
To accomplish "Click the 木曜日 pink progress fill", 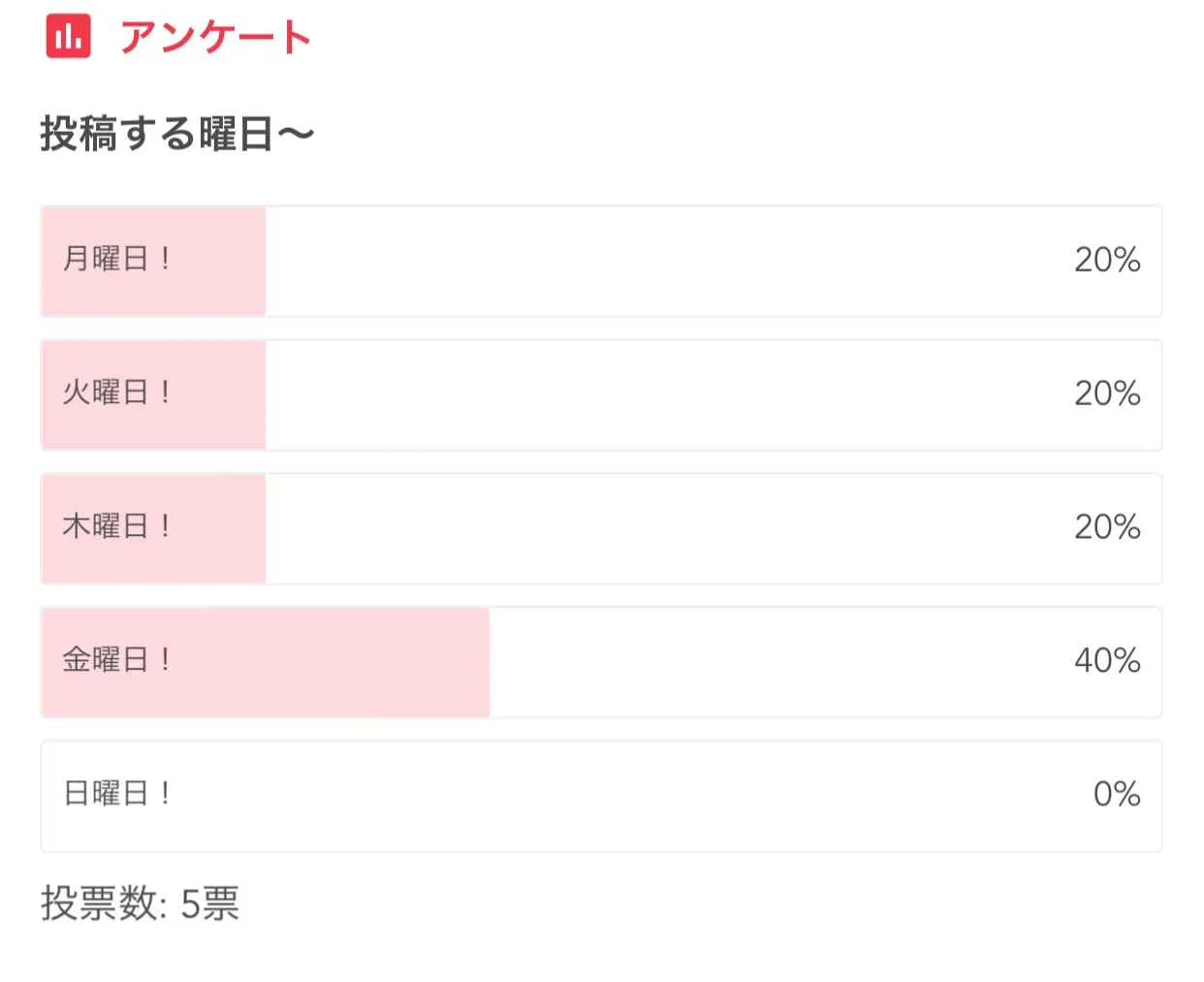I will pos(153,528).
